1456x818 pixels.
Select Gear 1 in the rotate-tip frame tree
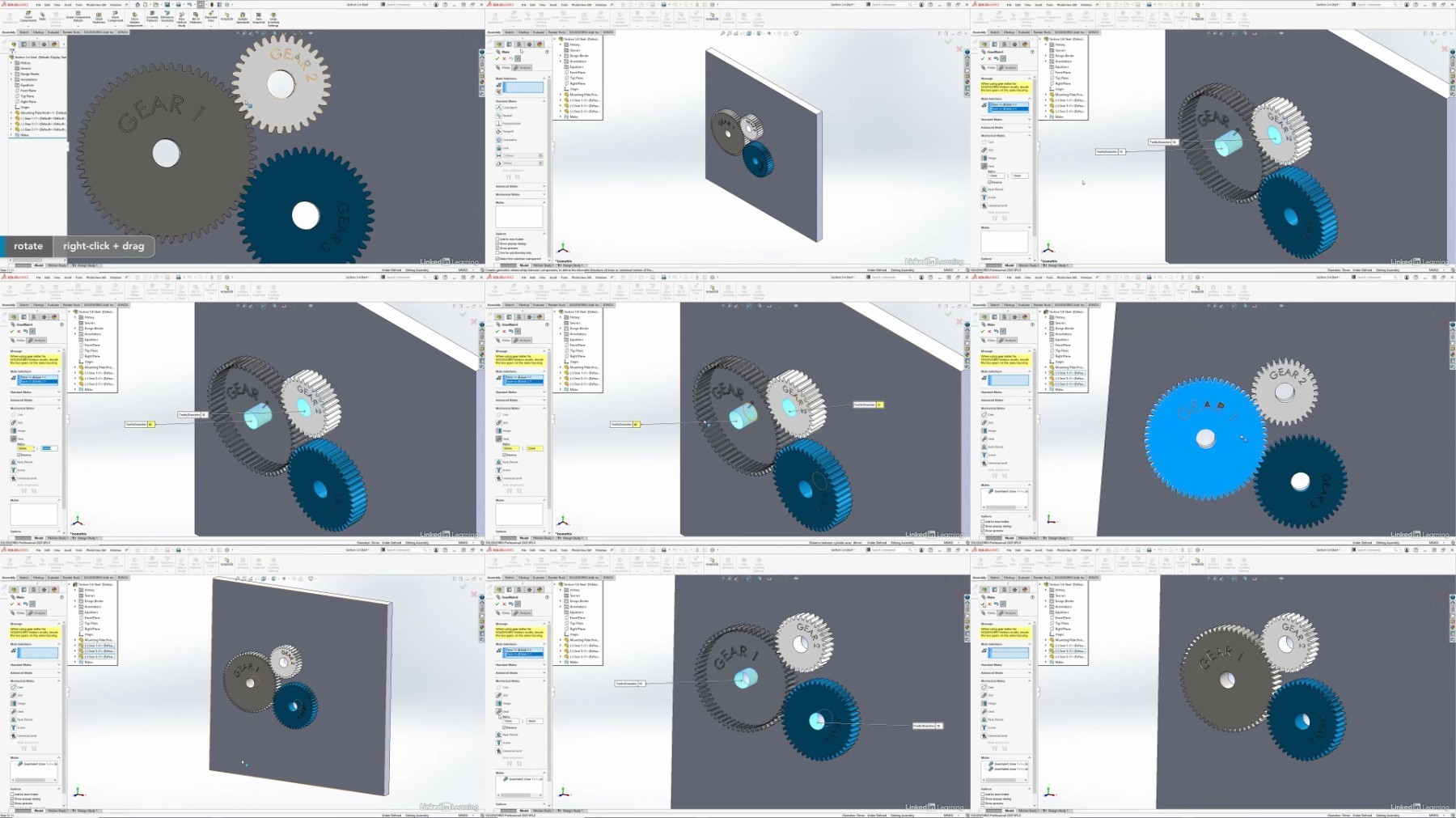[x=40, y=118]
